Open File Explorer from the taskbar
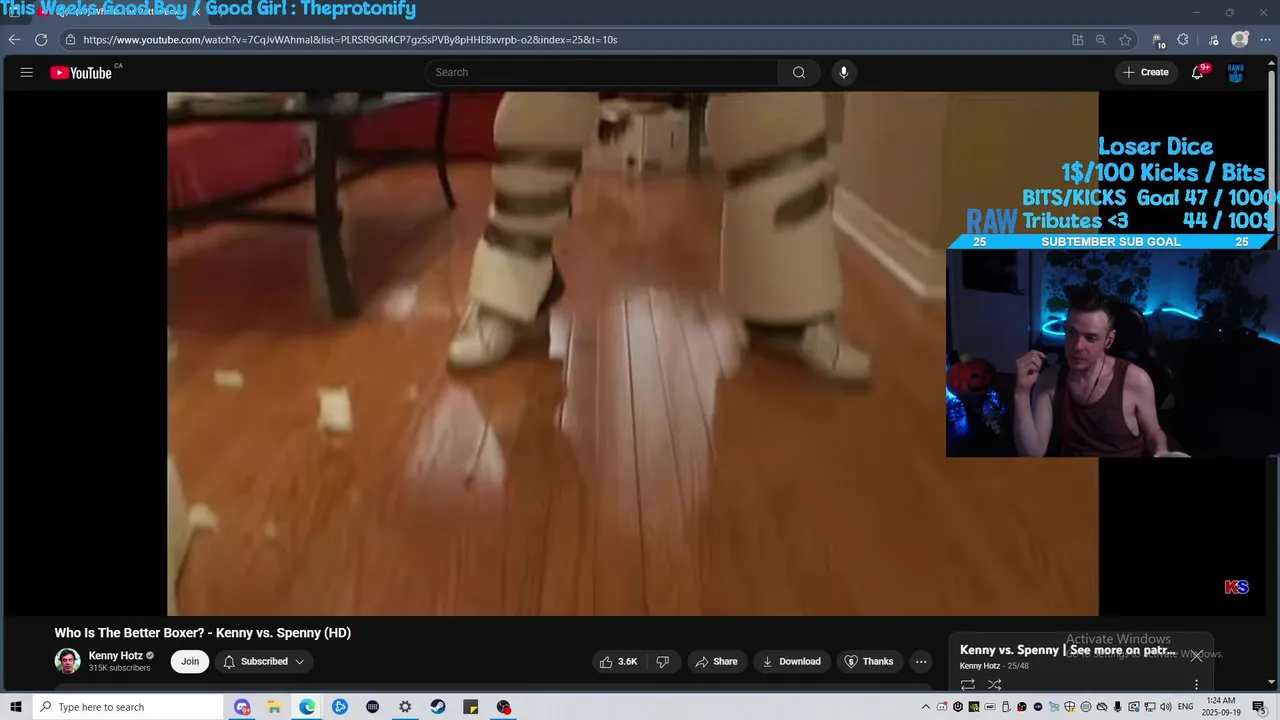Image resolution: width=1280 pixels, height=720 pixels. point(274,707)
